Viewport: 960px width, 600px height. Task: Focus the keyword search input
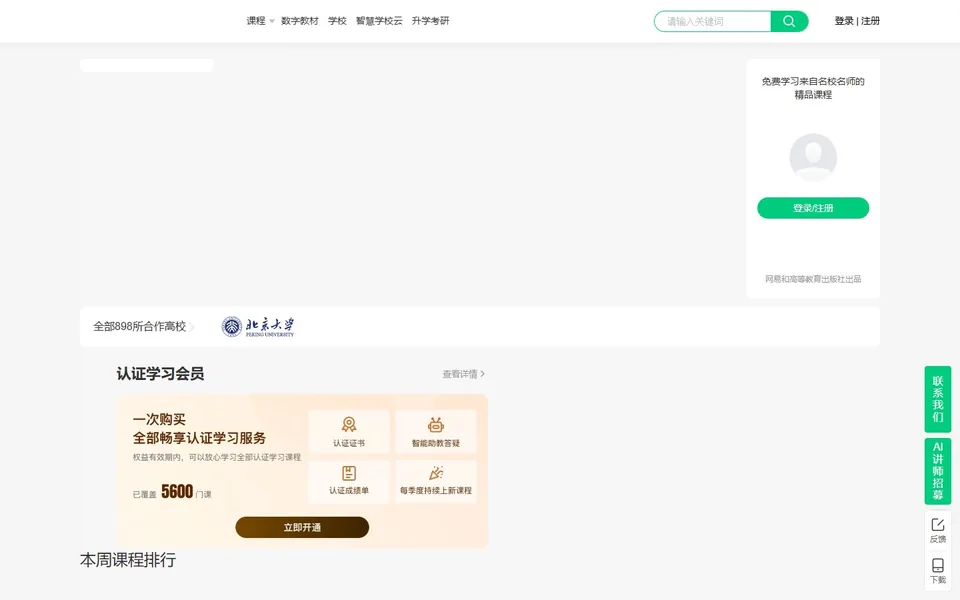(712, 21)
